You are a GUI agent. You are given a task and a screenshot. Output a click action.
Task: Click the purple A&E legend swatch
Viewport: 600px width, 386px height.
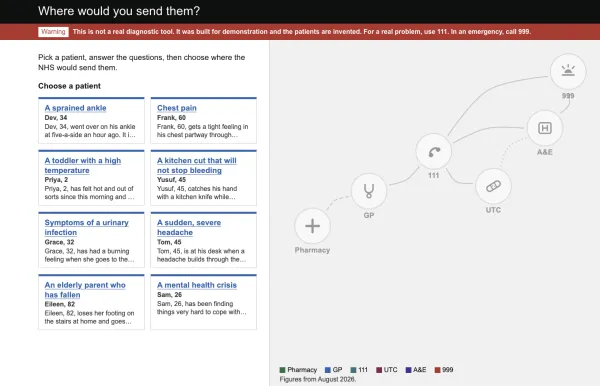pyautogui.click(x=408, y=370)
